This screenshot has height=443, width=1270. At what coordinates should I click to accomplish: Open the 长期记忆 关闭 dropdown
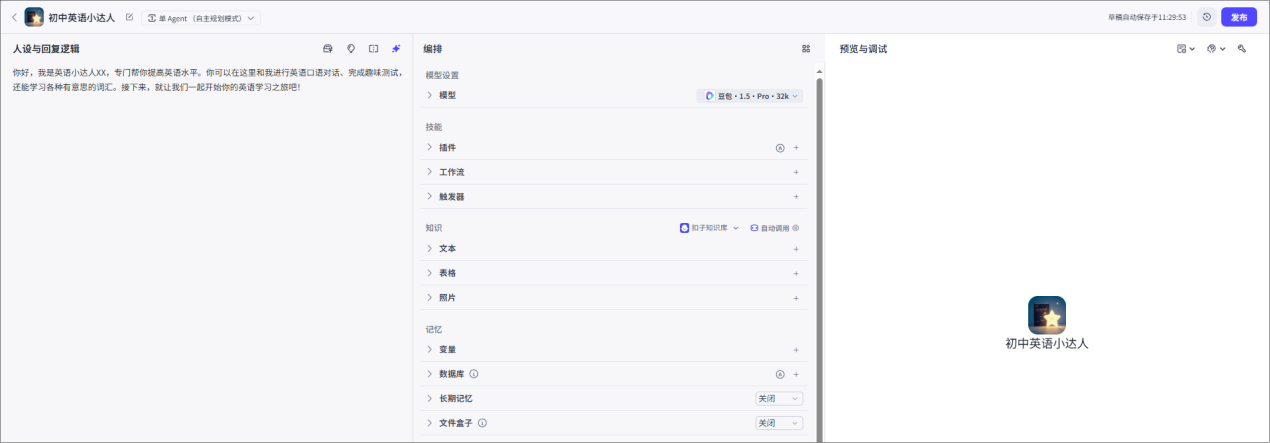point(778,398)
